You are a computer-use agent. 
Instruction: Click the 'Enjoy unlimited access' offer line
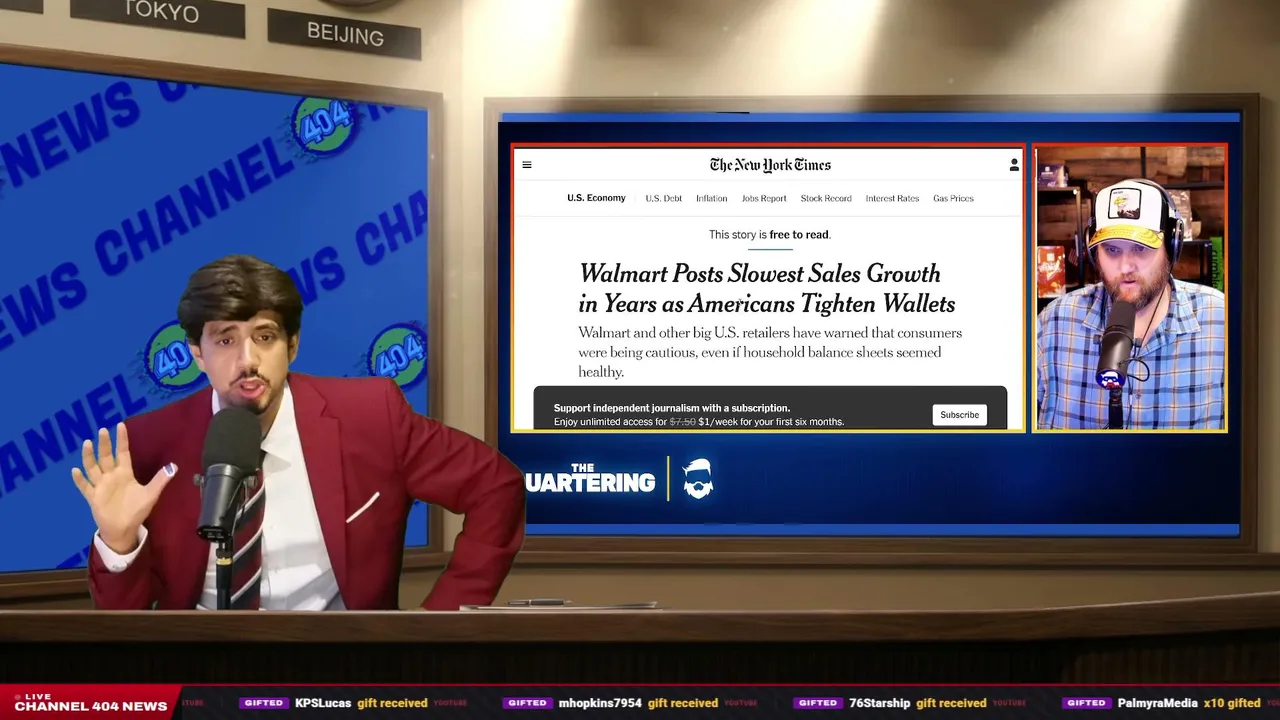(x=699, y=422)
